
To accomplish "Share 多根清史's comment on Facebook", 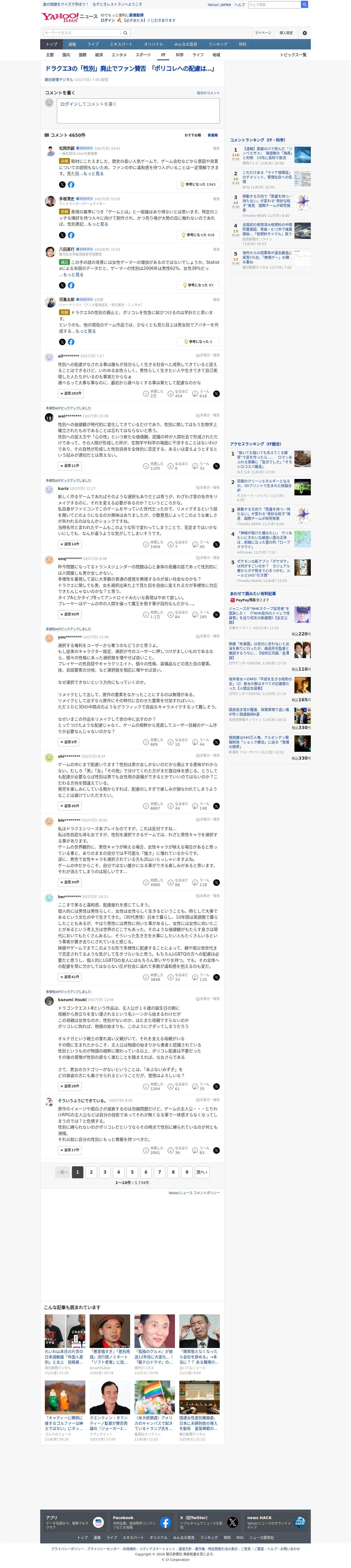I will tap(71, 235).
